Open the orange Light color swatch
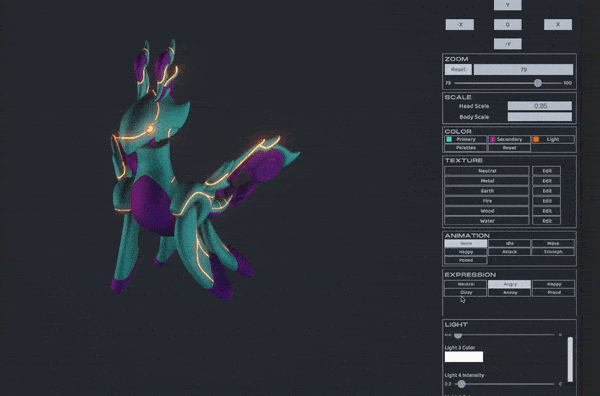Screen dimensions: 600x396 click(536, 139)
